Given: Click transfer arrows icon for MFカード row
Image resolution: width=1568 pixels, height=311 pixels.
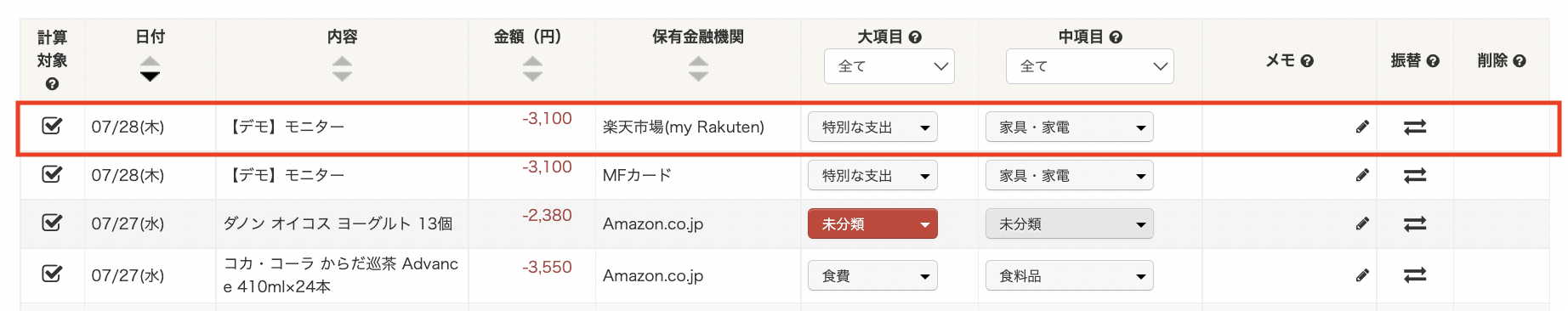Looking at the screenshot, I should click(x=1415, y=175).
